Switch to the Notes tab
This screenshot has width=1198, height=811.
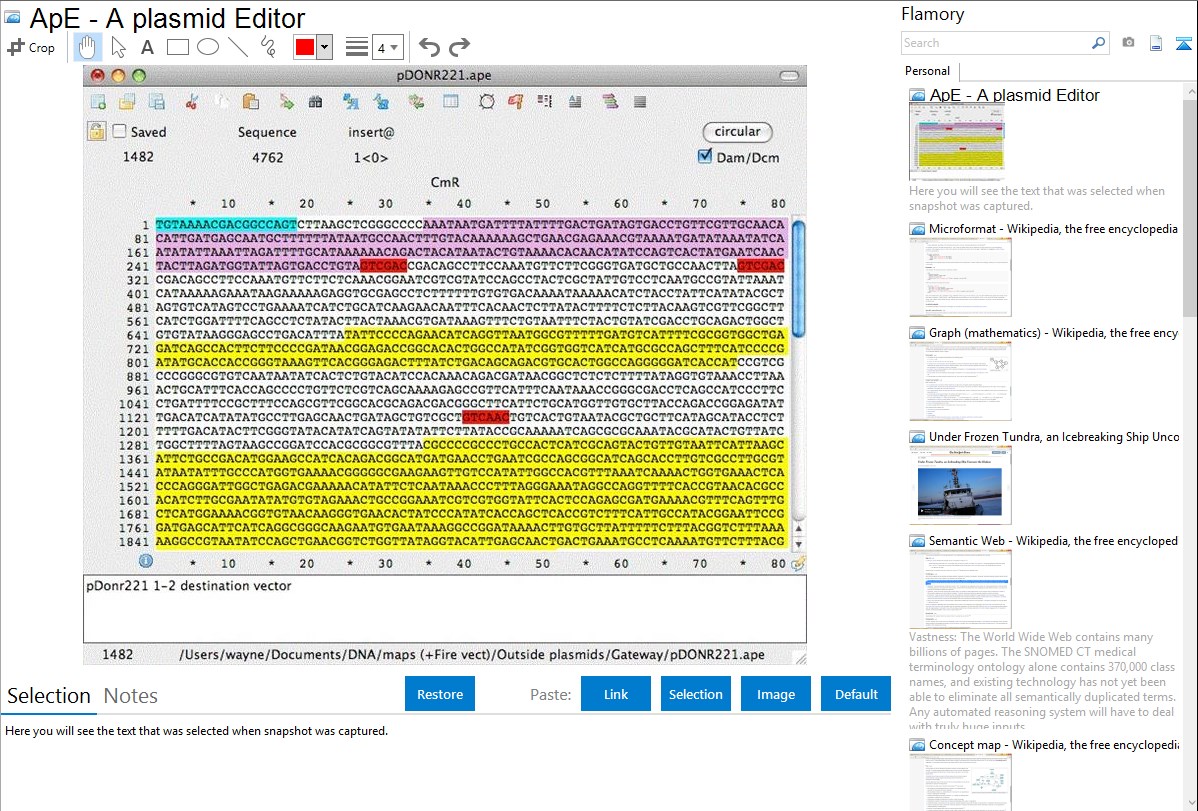(x=131, y=696)
